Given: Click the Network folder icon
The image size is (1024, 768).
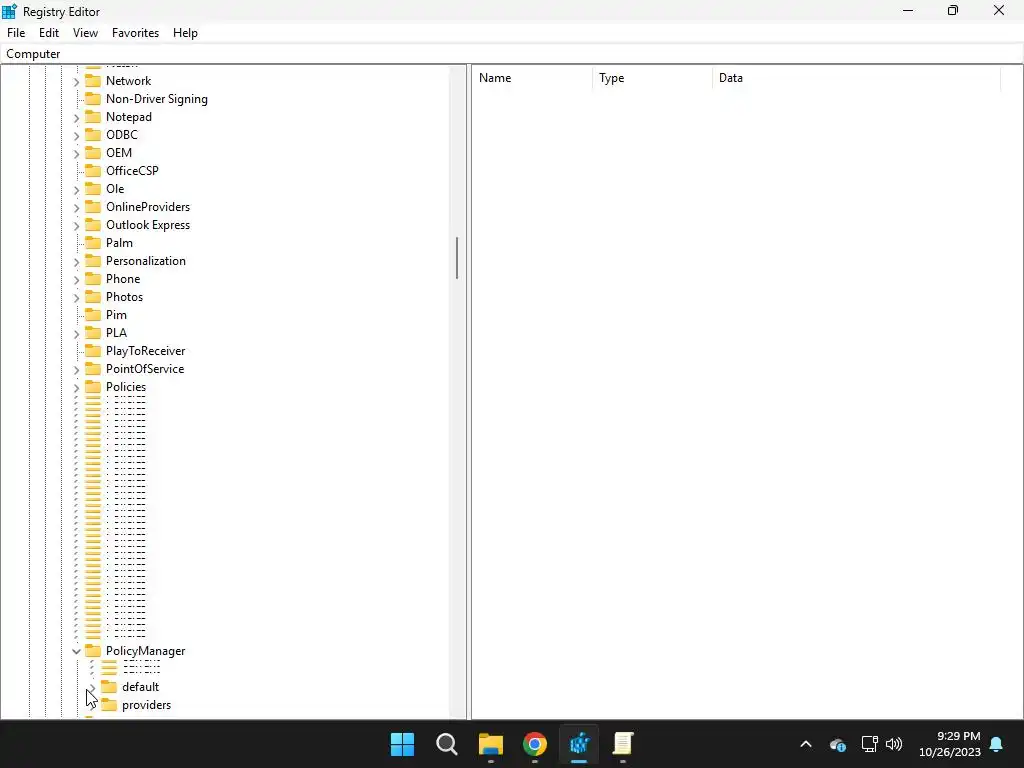Looking at the screenshot, I should click(x=93, y=80).
